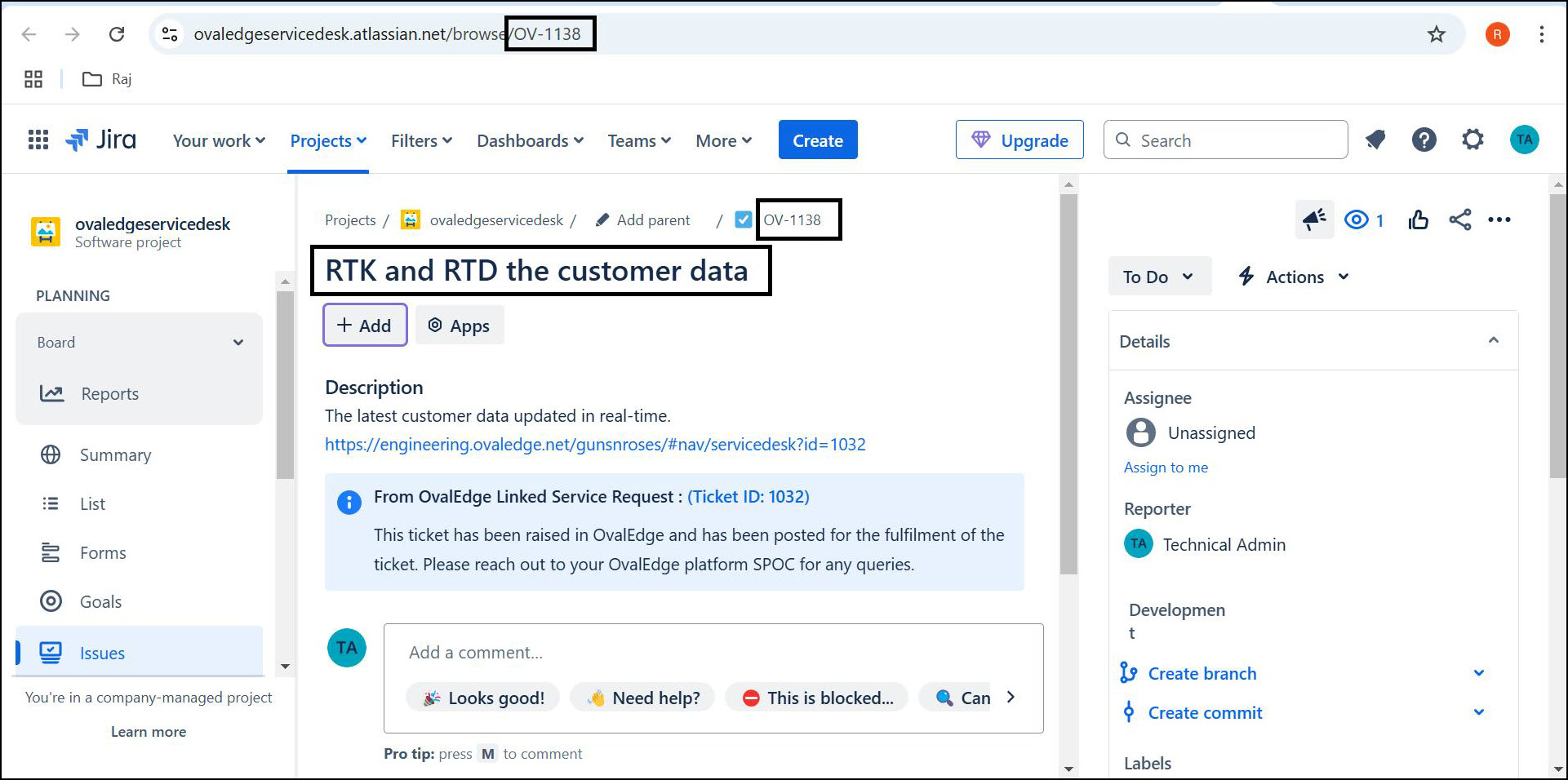The width and height of the screenshot is (1568, 780).
Task: Open the Projects menu
Action: (327, 140)
